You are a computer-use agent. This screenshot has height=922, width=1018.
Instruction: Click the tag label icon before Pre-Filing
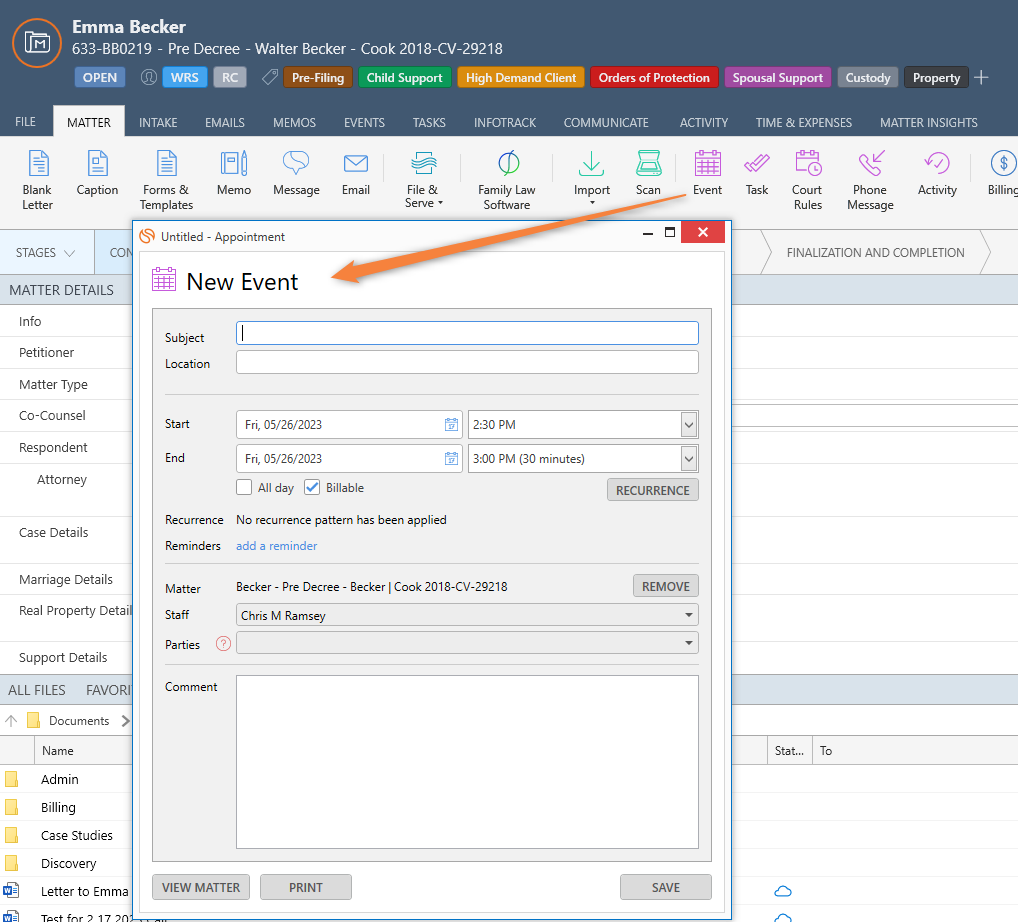(269, 77)
